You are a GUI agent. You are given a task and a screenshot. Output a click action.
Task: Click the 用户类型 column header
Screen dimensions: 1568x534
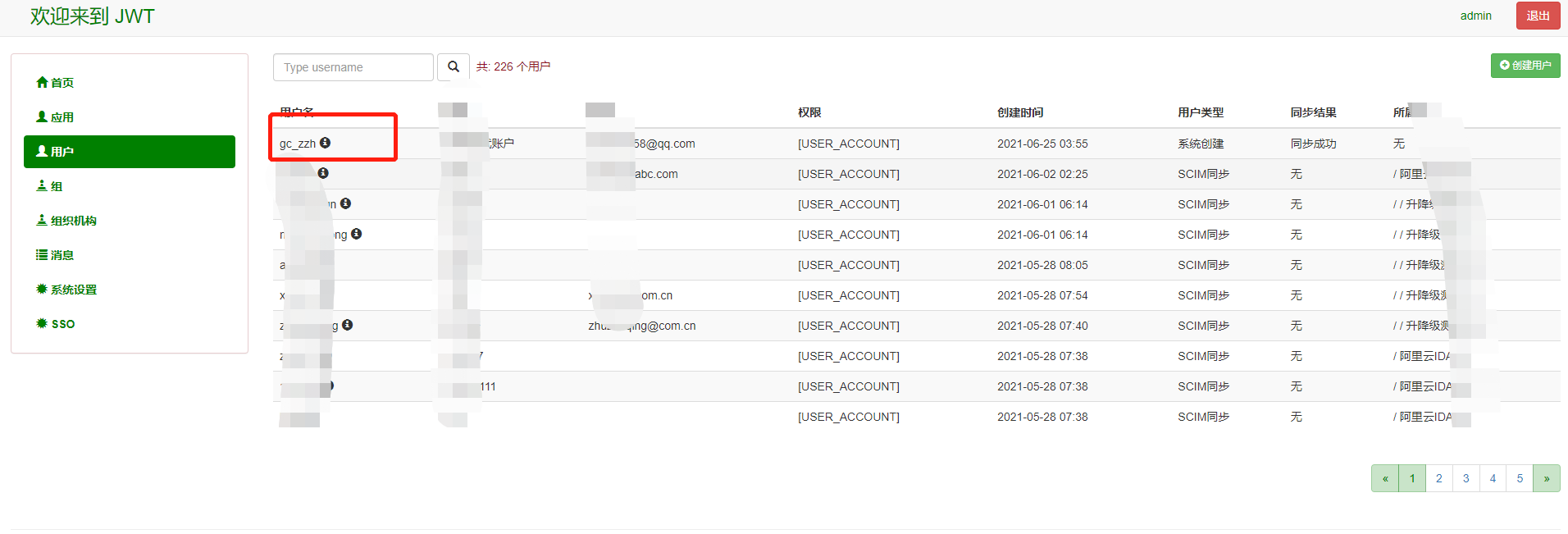[x=1201, y=112]
